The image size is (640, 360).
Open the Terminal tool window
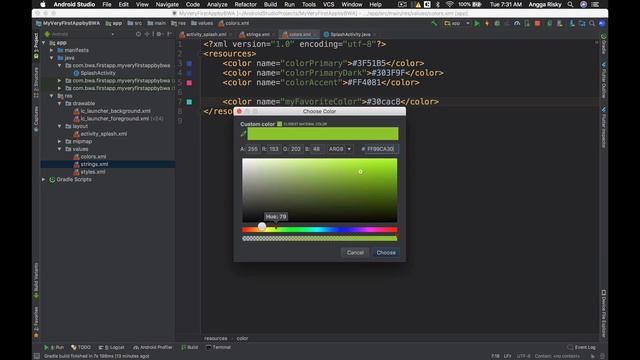[x=218, y=347]
